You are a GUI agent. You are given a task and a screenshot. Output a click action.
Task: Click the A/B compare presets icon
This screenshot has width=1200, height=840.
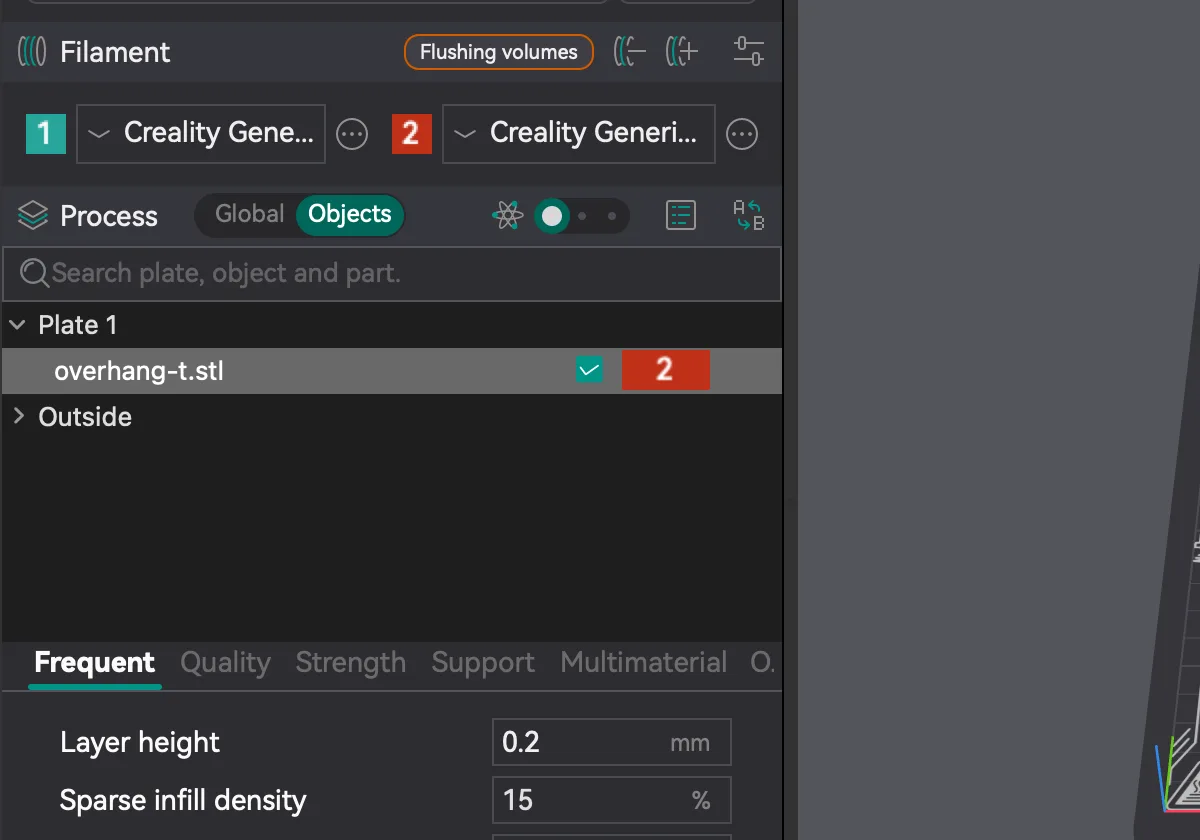click(x=748, y=215)
